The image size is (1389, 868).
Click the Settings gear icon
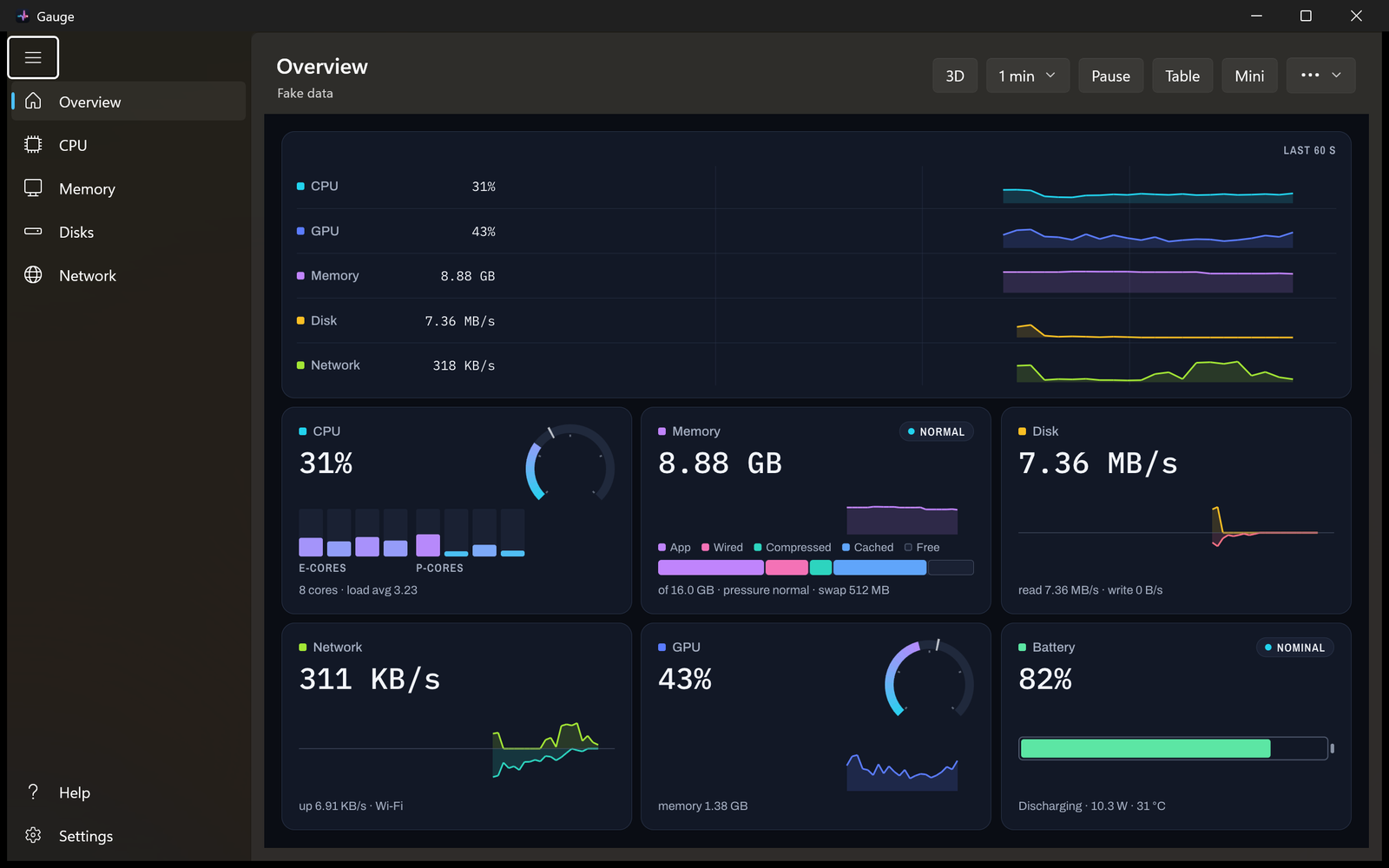point(33,835)
